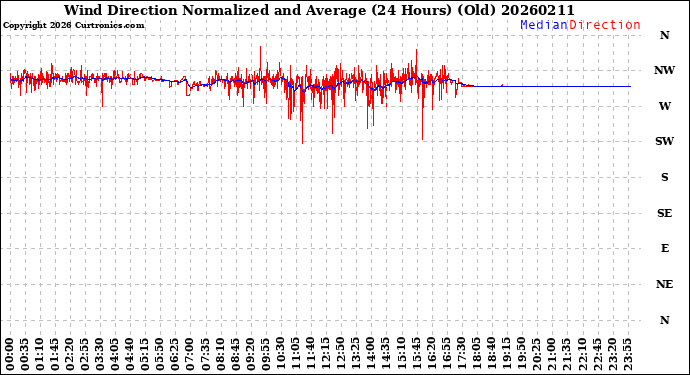Image resolution: width=690 pixels, height=375 pixels.
Task: Click the 21:00 time label
Action: coord(551,355)
